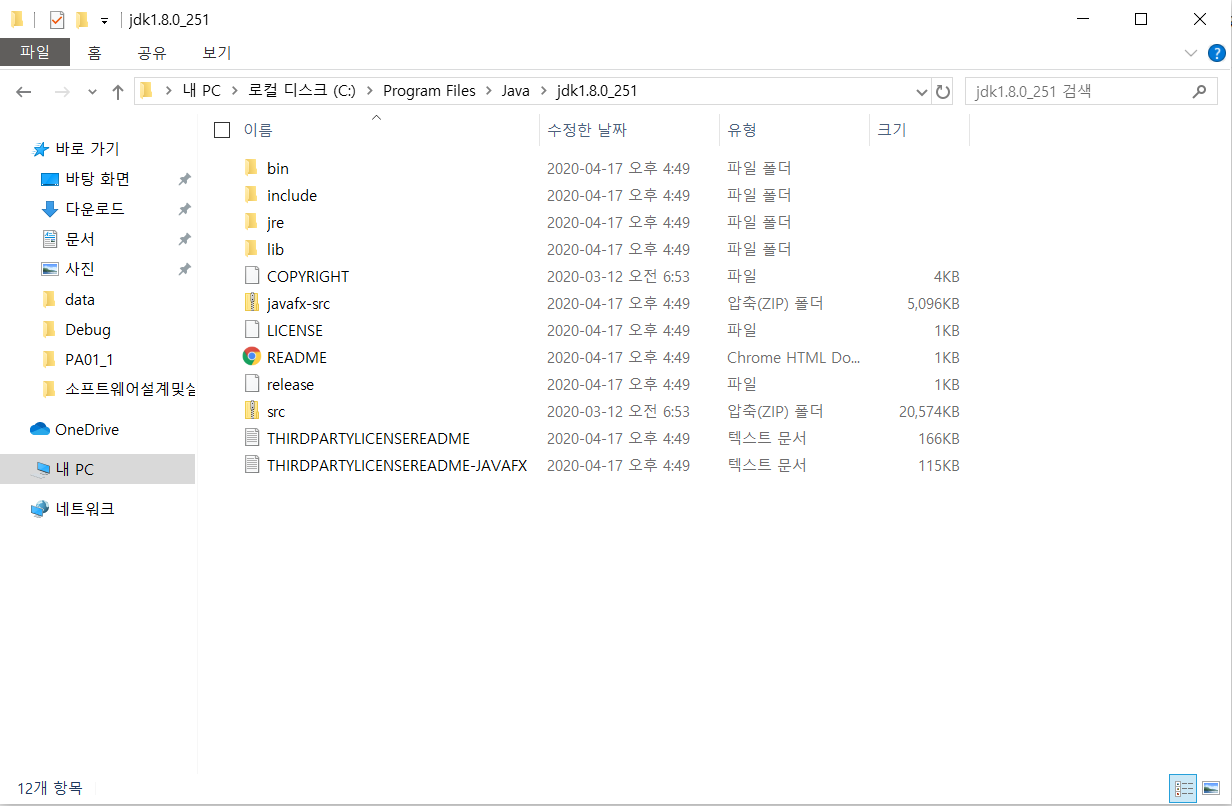Switch to the Large icons view icon
1232x806 pixels.
point(1210,788)
